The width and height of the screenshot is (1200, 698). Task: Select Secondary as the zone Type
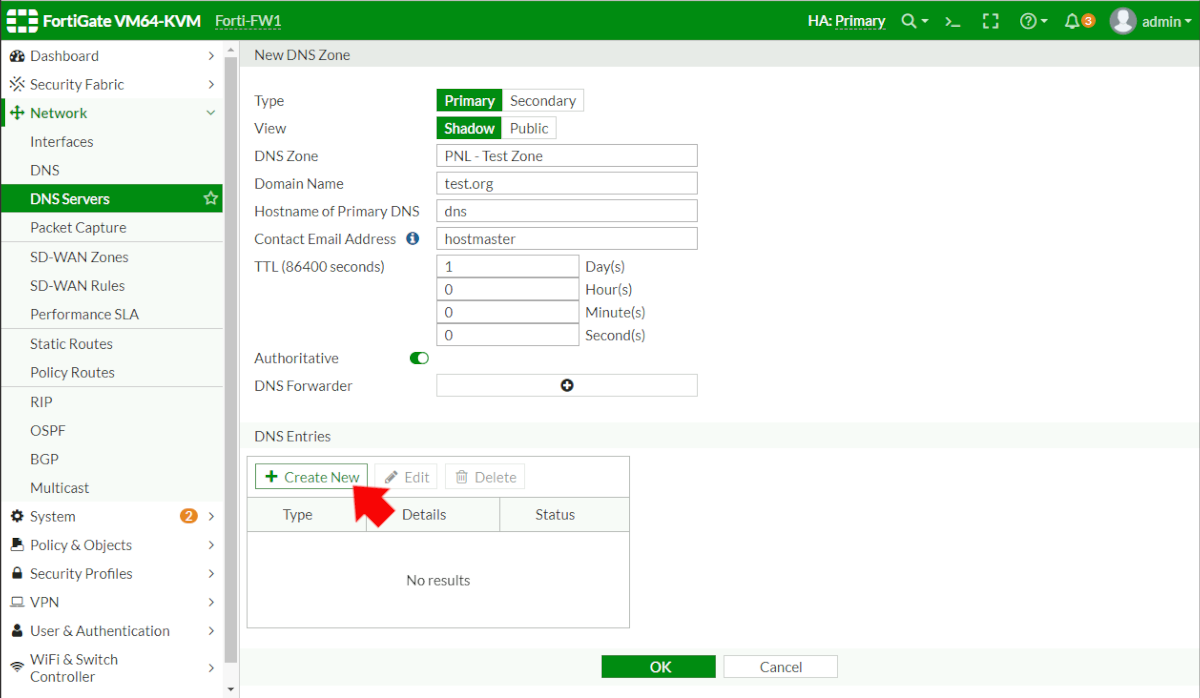(x=542, y=100)
